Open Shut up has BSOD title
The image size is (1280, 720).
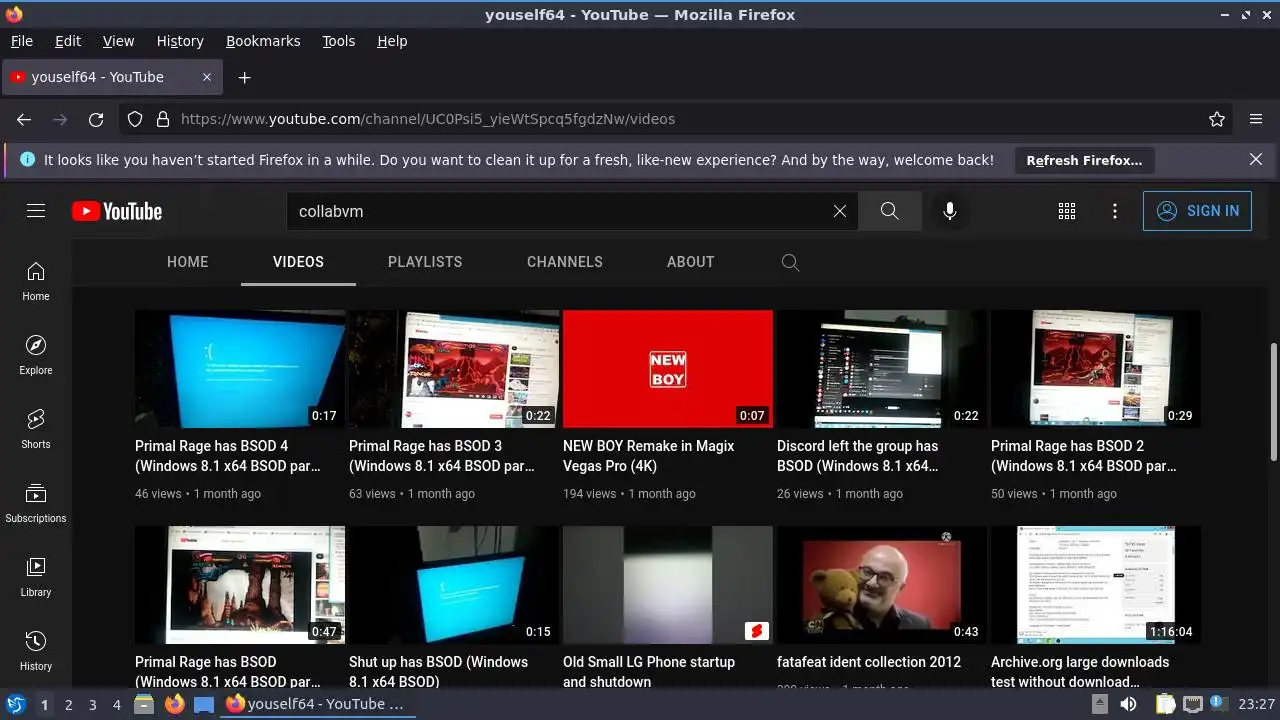(x=438, y=672)
